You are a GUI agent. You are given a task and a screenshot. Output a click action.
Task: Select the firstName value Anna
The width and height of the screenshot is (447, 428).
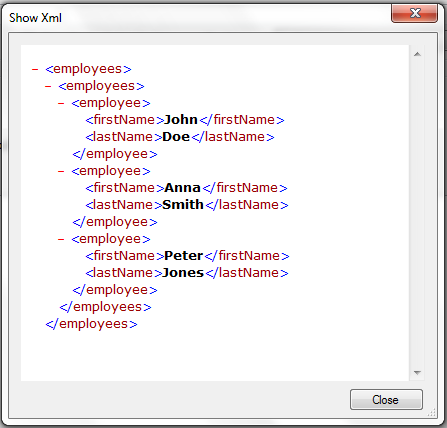point(182,188)
